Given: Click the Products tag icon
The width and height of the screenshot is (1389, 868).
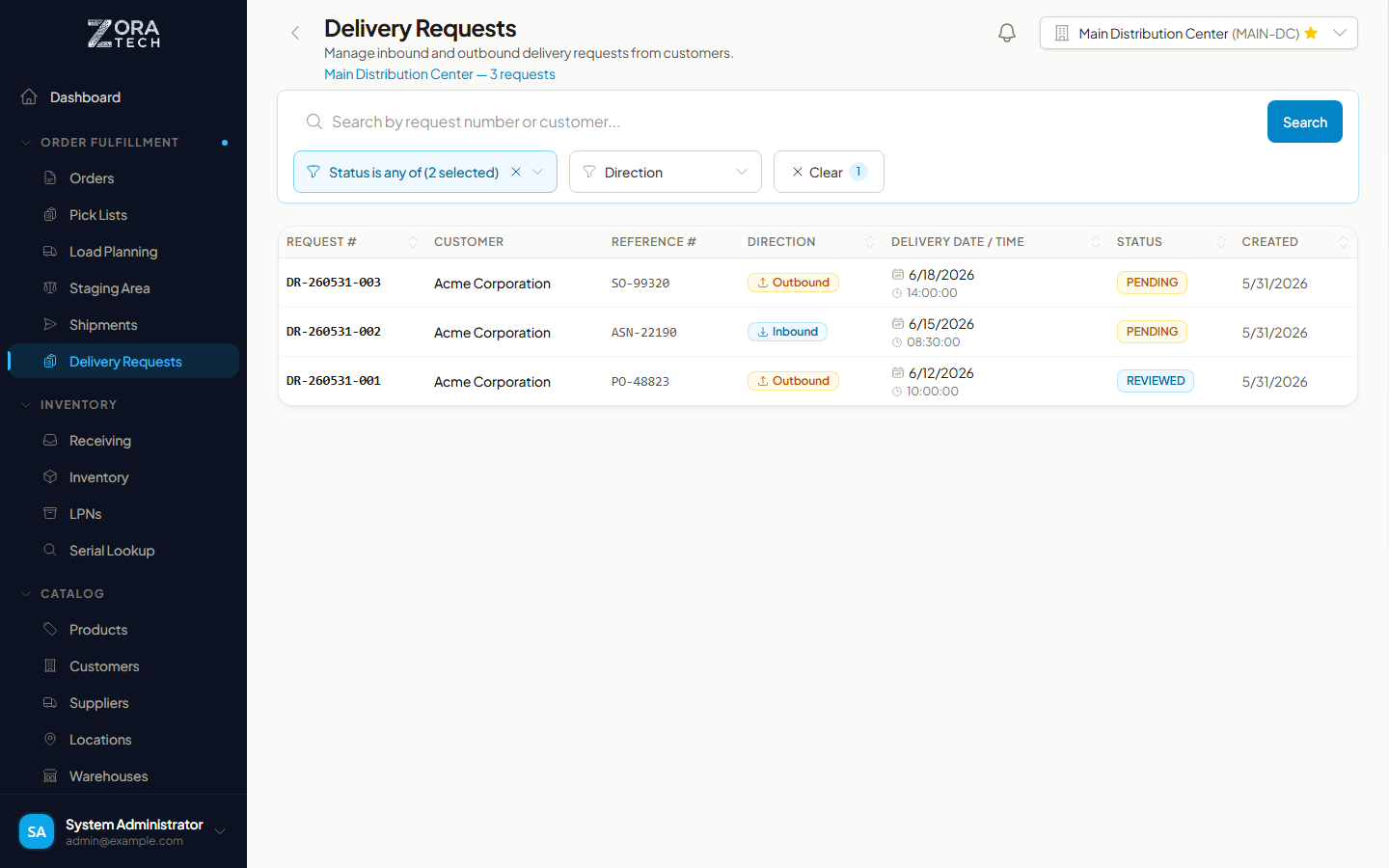Looking at the screenshot, I should [50, 629].
